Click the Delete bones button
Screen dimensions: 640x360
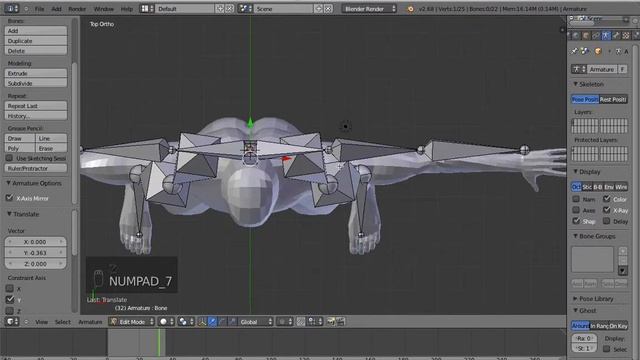(36, 51)
